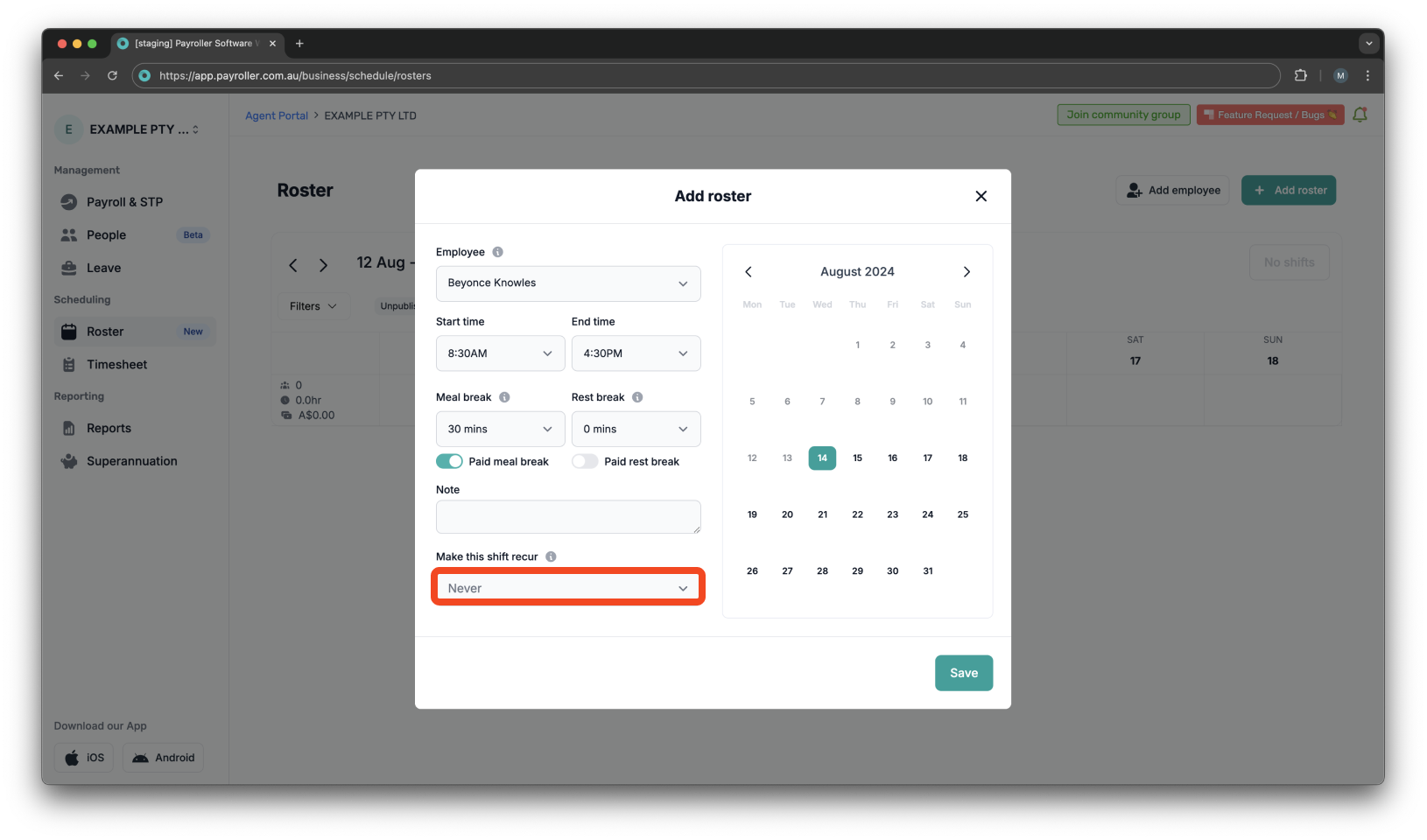Open Reports in the sidebar
1427x840 pixels.
[135, 429]
